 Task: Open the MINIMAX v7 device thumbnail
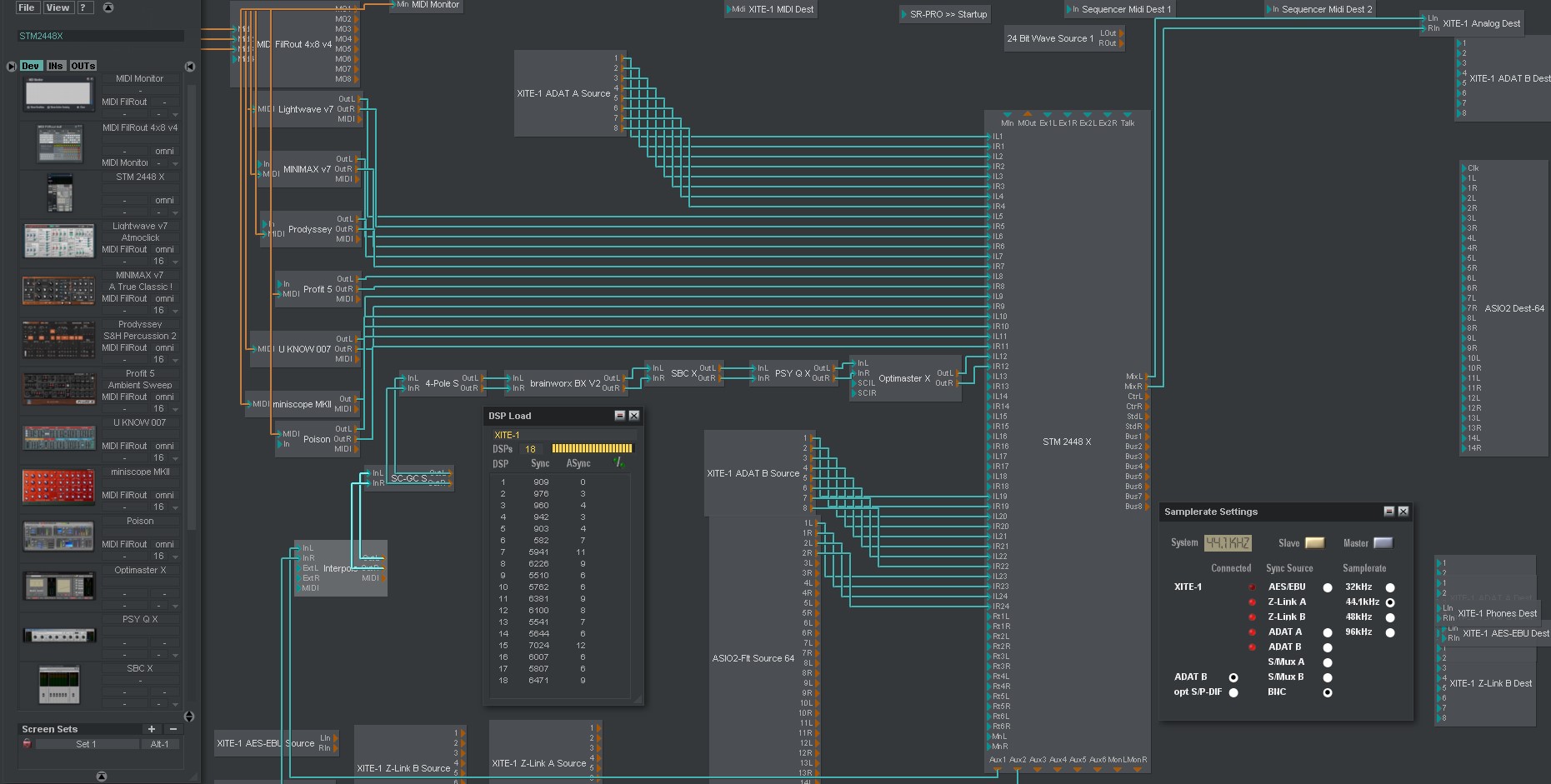point(58,291)
